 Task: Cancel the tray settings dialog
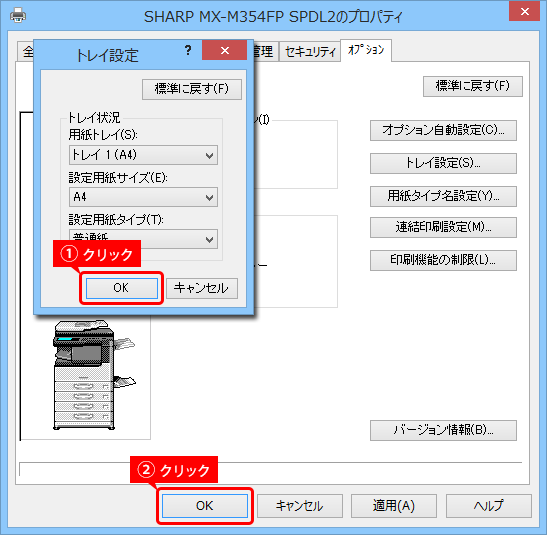click(x=202, y=288)
